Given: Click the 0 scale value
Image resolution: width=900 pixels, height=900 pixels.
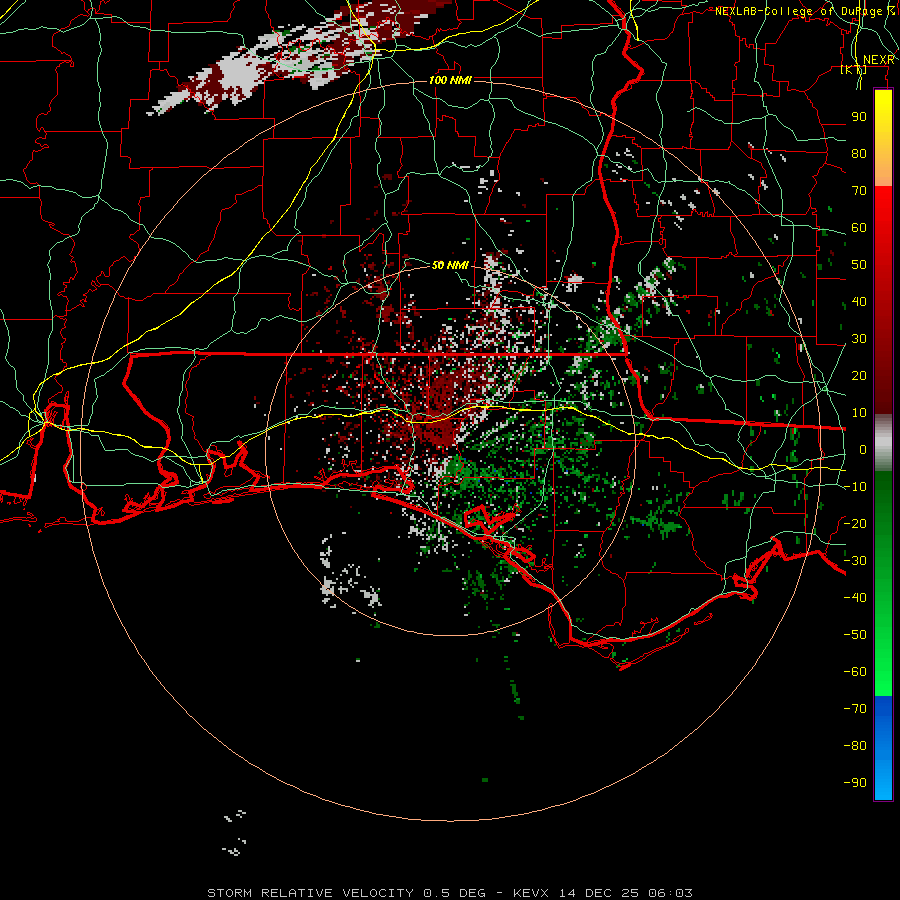Looking at the screenshot, I should 863,450.
